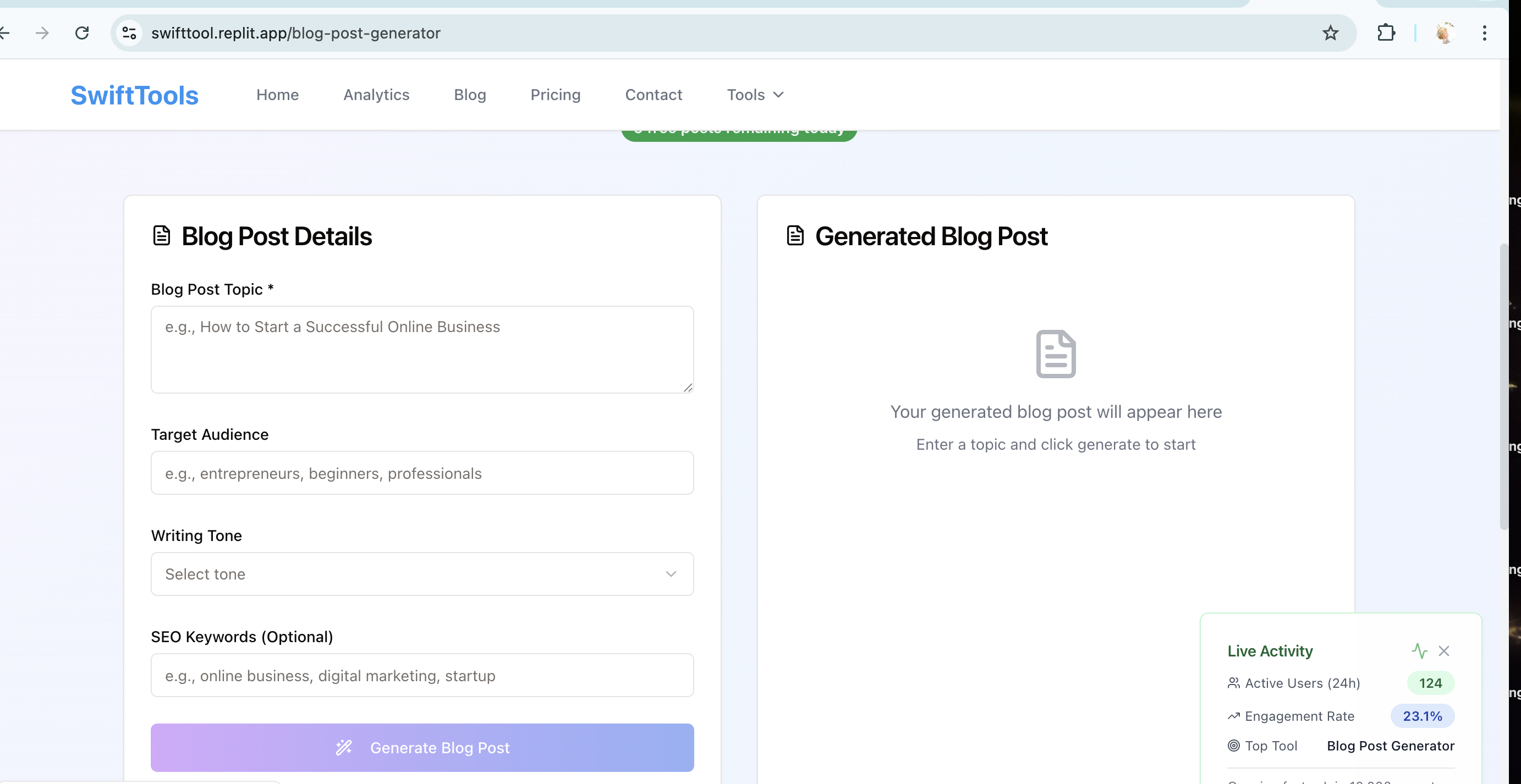Focus the Target Audience field
Viewport: 1521px width, 784px height.
tap(422, 473)
